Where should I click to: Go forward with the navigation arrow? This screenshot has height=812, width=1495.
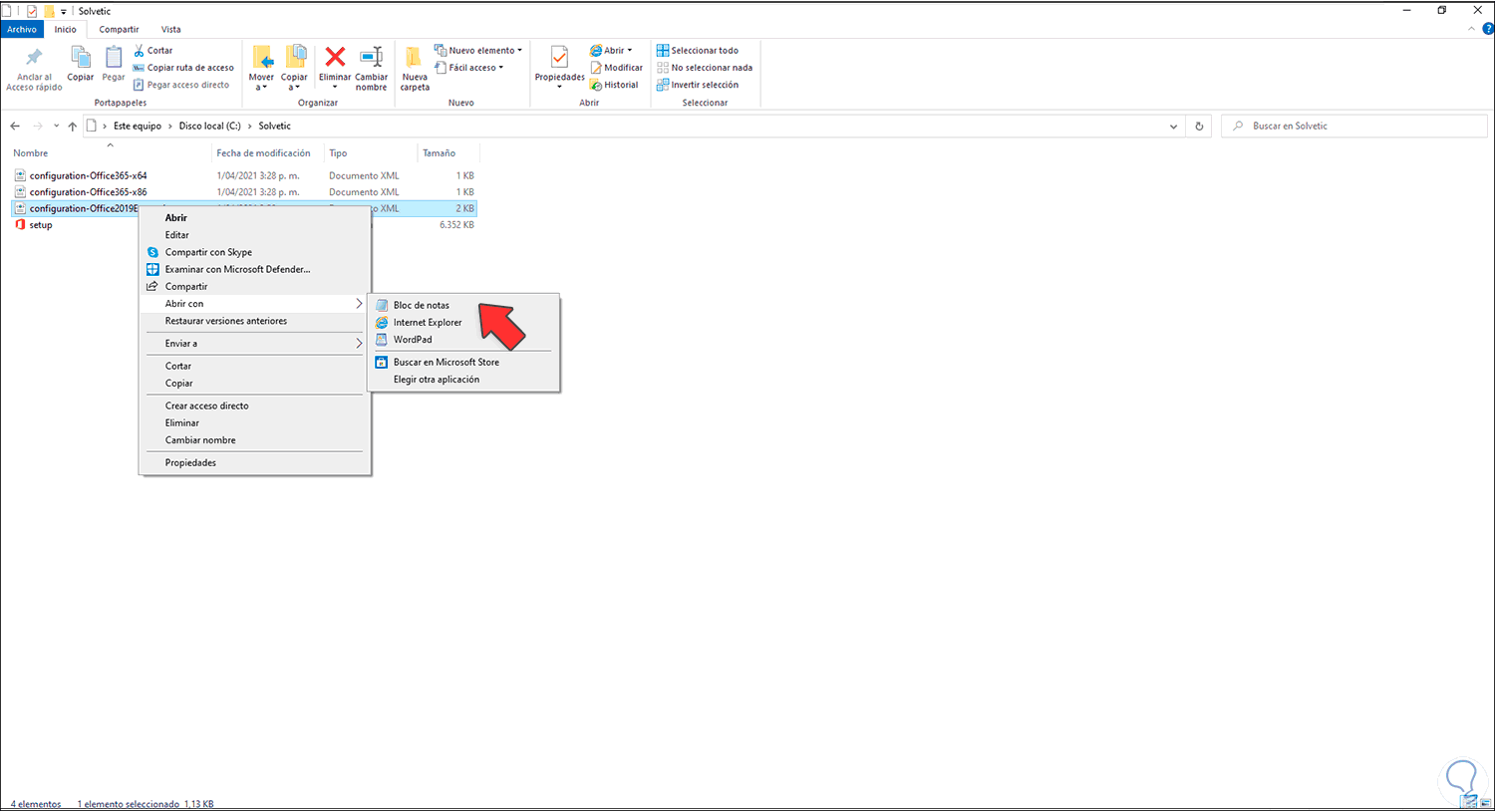click(38, 127)
